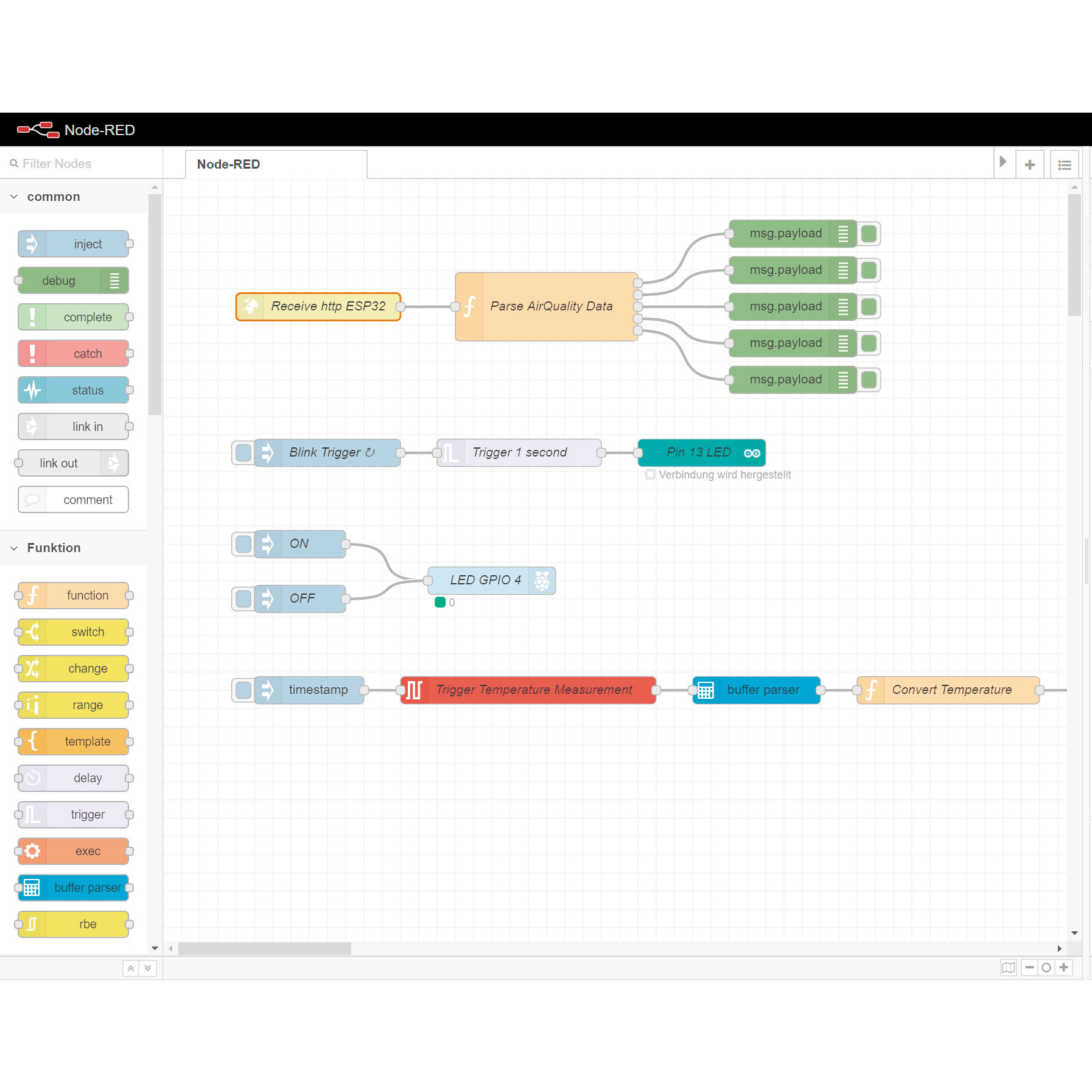1092x1092 pixels.
Task: Click the navigator map icon
Action: [1008, 967]
